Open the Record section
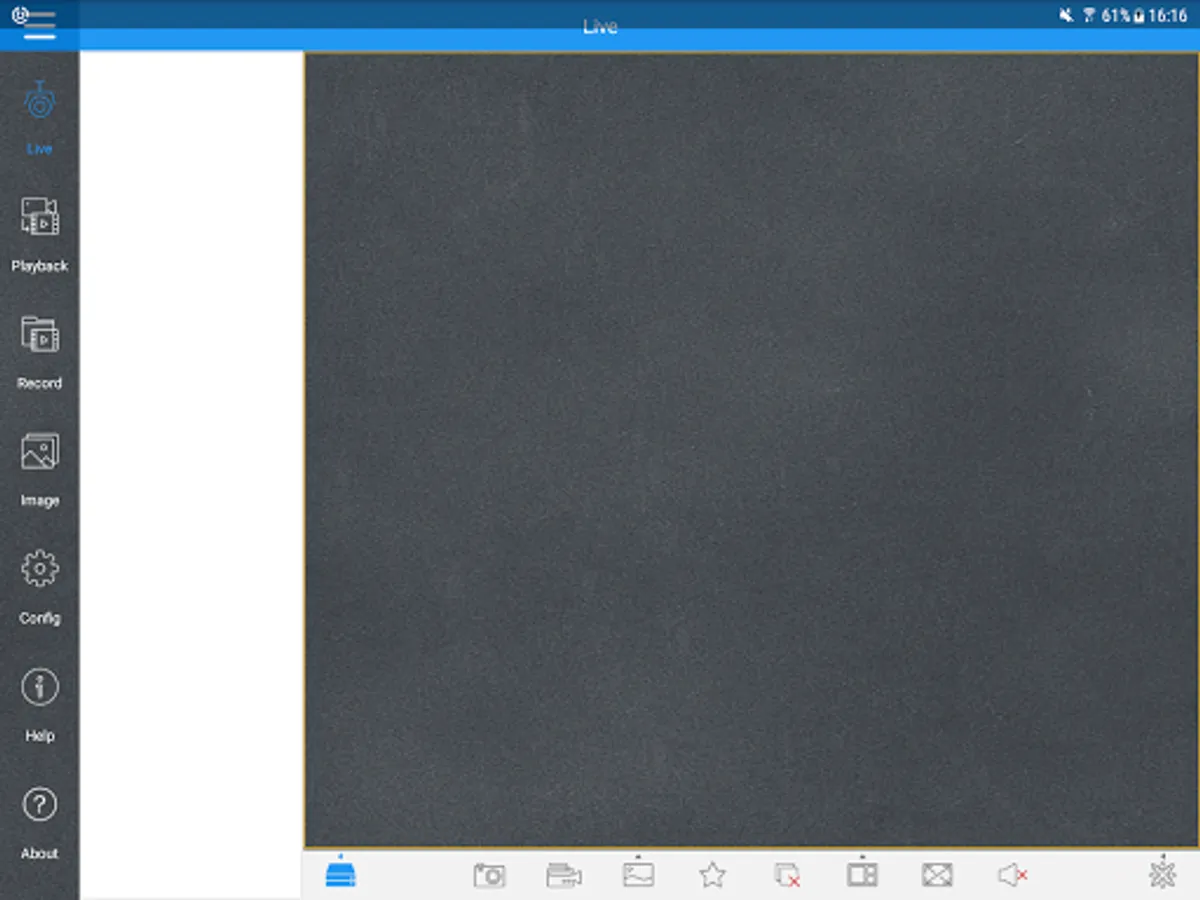Viewport: 1200px width, 900px height. (x=40, y=352)
